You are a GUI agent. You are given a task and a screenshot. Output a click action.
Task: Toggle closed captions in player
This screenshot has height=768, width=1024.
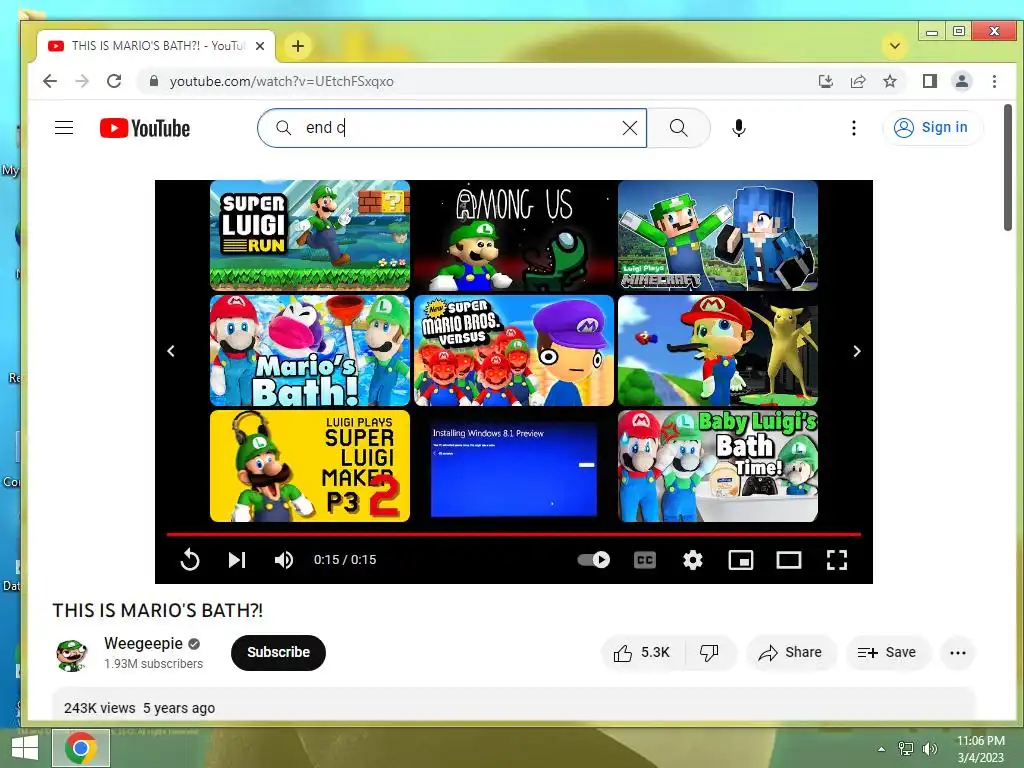(645, 560)
